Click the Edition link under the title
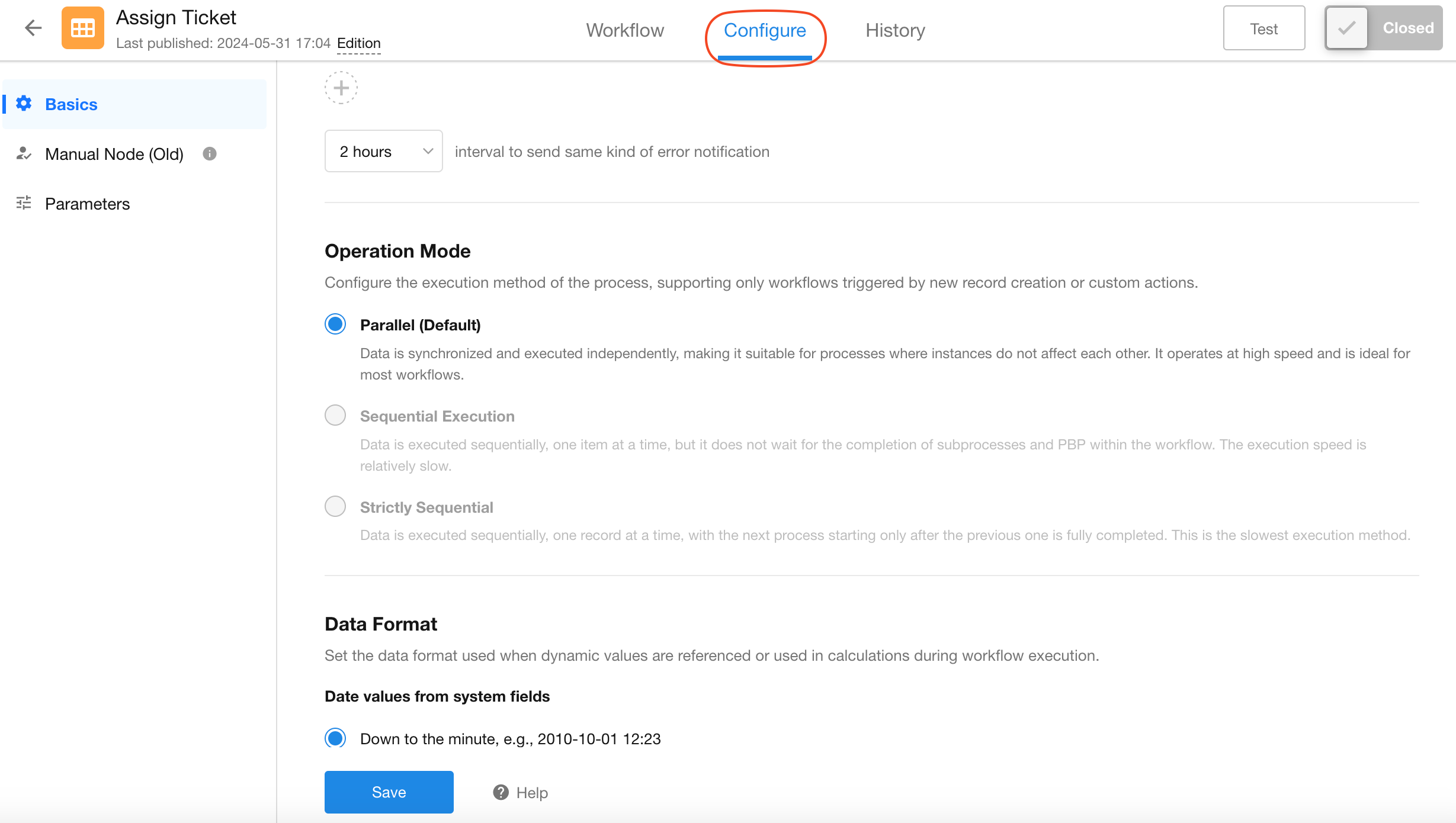The width and height of the screenshot is (1456, 823). [359, 43]
